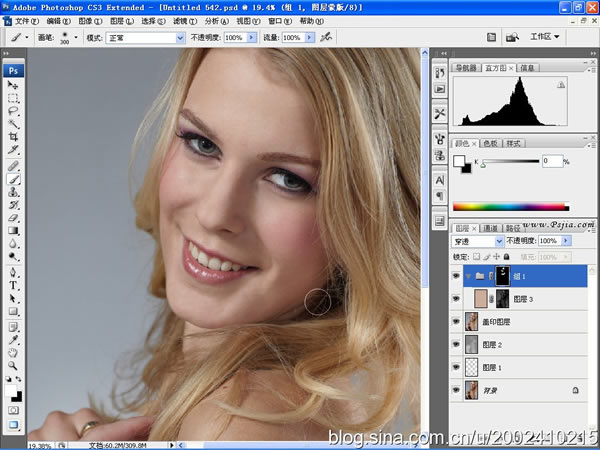Select the Zoom tool in toolbox
600x450 pixels.
pos(13,365)
